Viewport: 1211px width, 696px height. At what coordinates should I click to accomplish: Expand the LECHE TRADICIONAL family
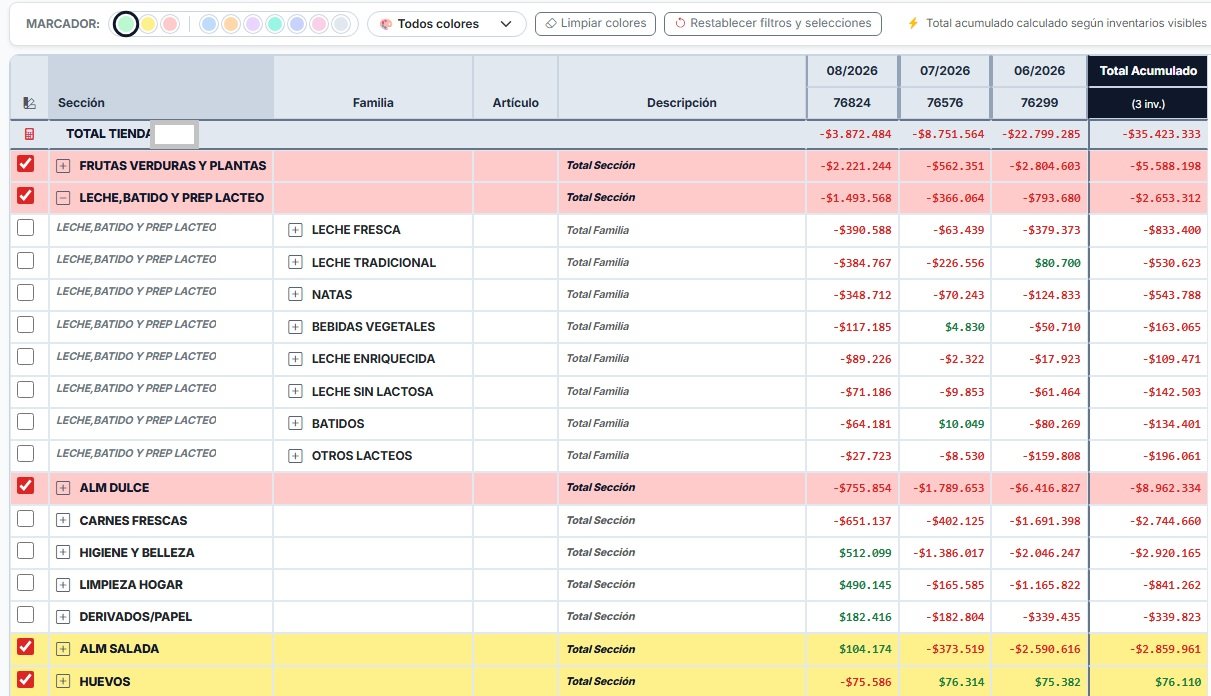295,263
